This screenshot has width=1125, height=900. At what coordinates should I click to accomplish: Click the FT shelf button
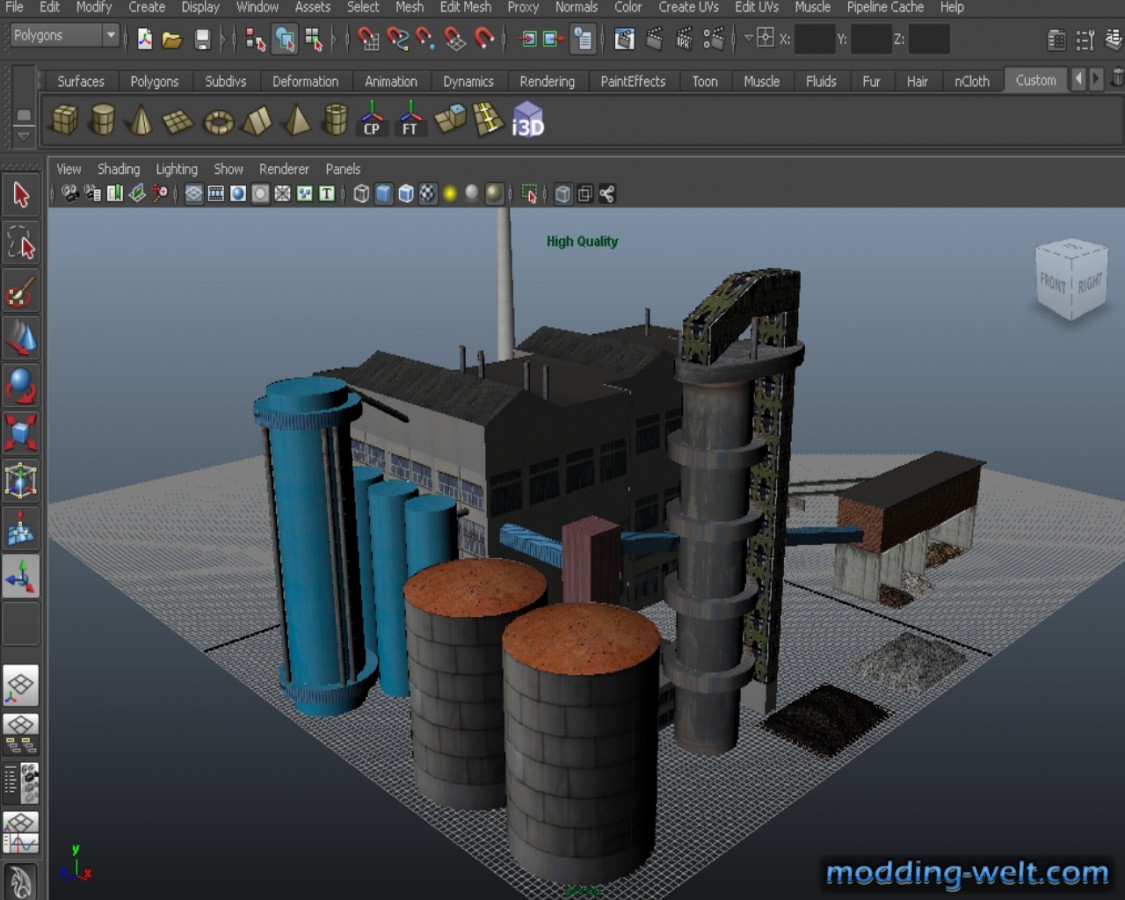(x=410, y=119)
